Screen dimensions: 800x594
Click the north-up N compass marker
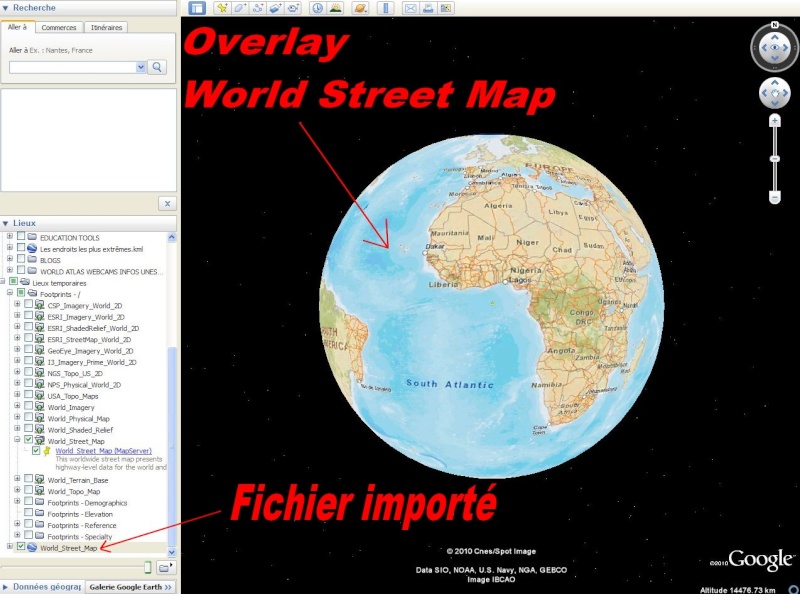pos(774,24)
